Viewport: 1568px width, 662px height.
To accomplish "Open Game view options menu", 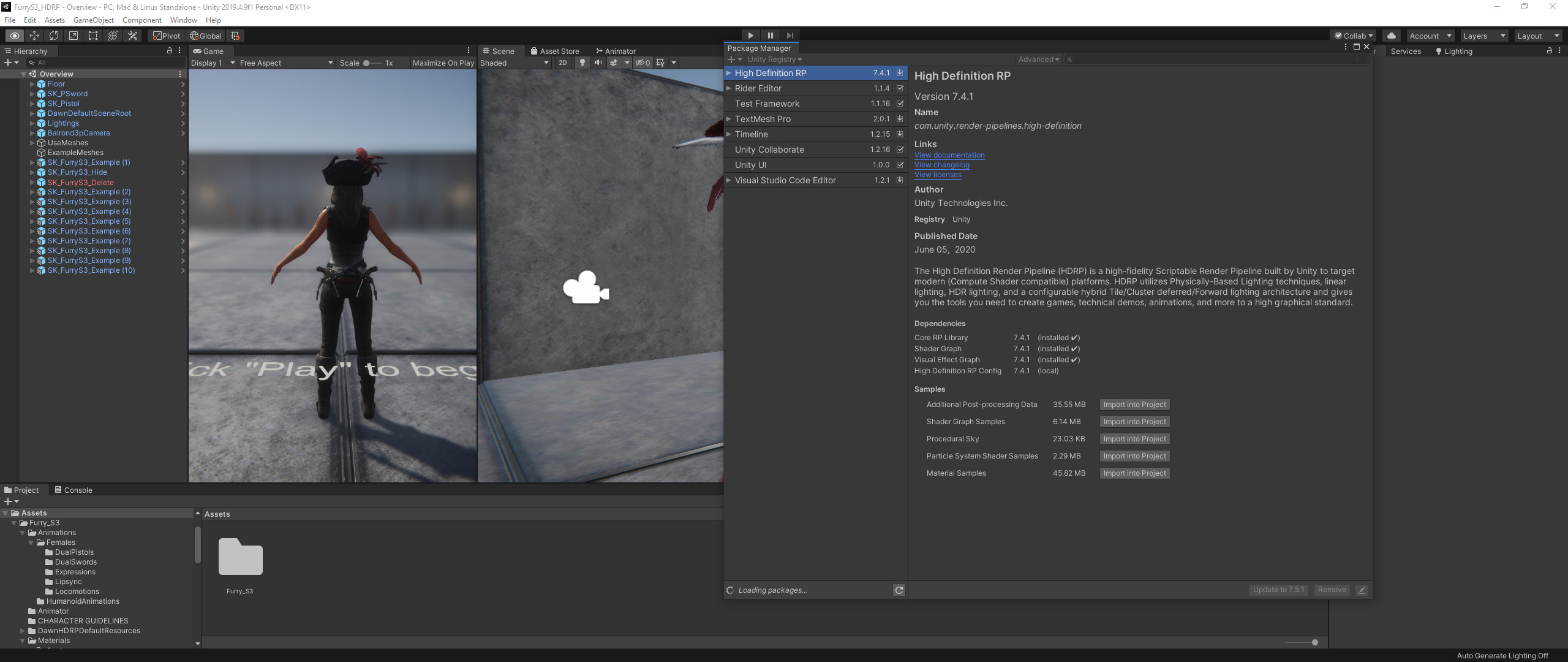I will click(469, 51).
